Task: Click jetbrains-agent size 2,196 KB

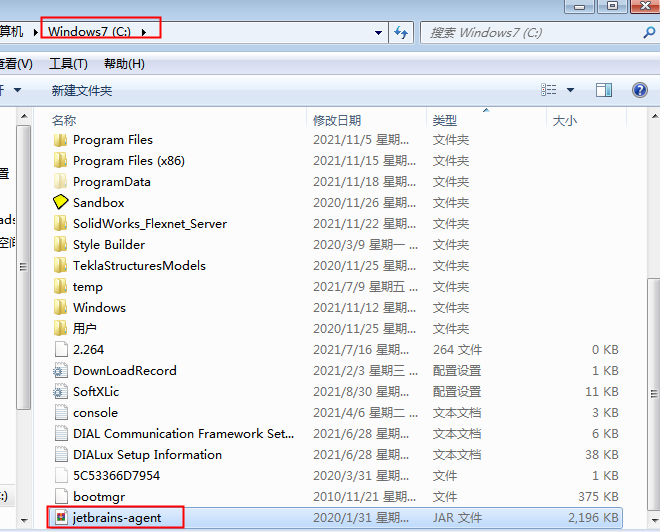Action: click(x=593, y=518)
